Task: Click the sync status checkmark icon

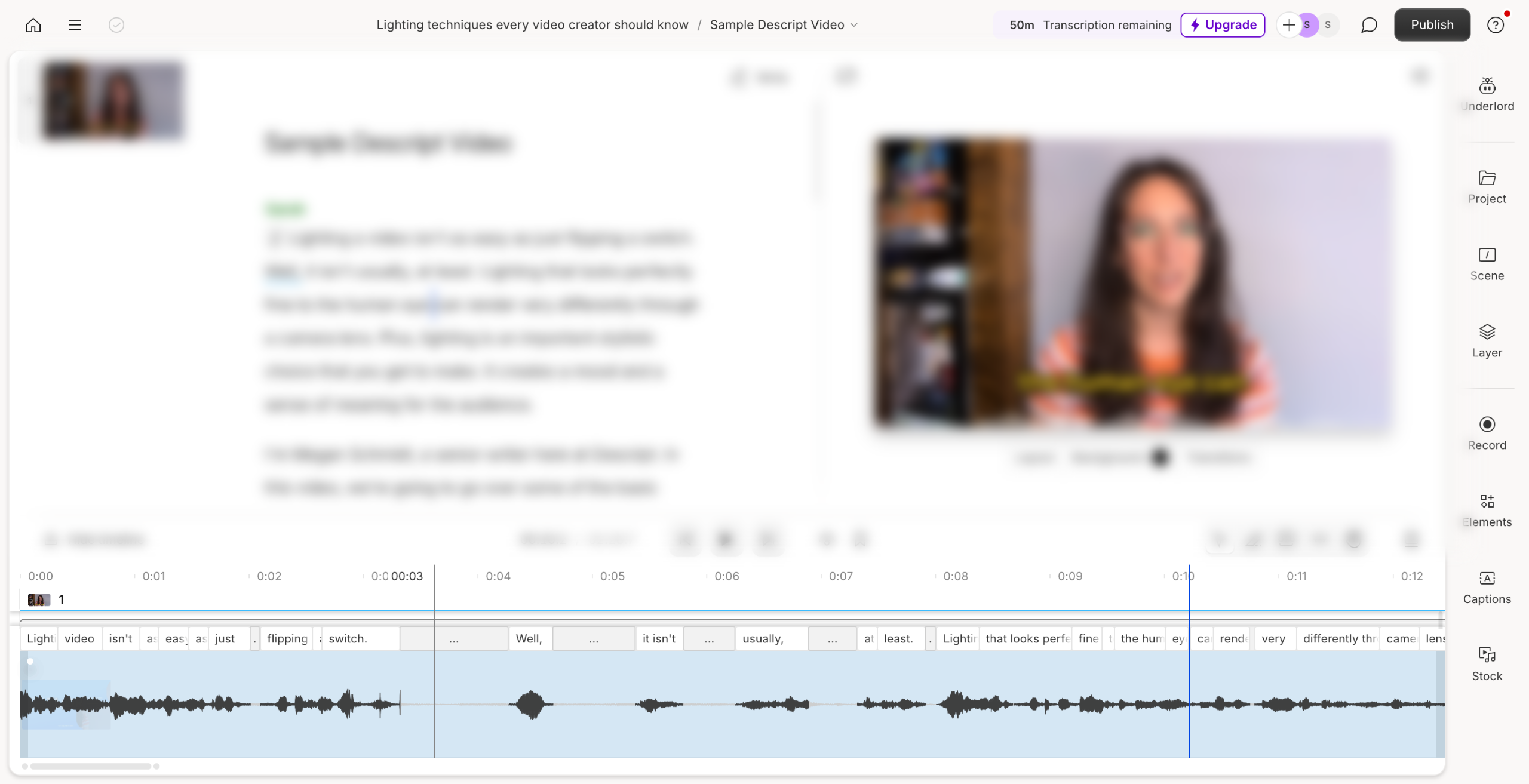Action: [x=116, y=25]
